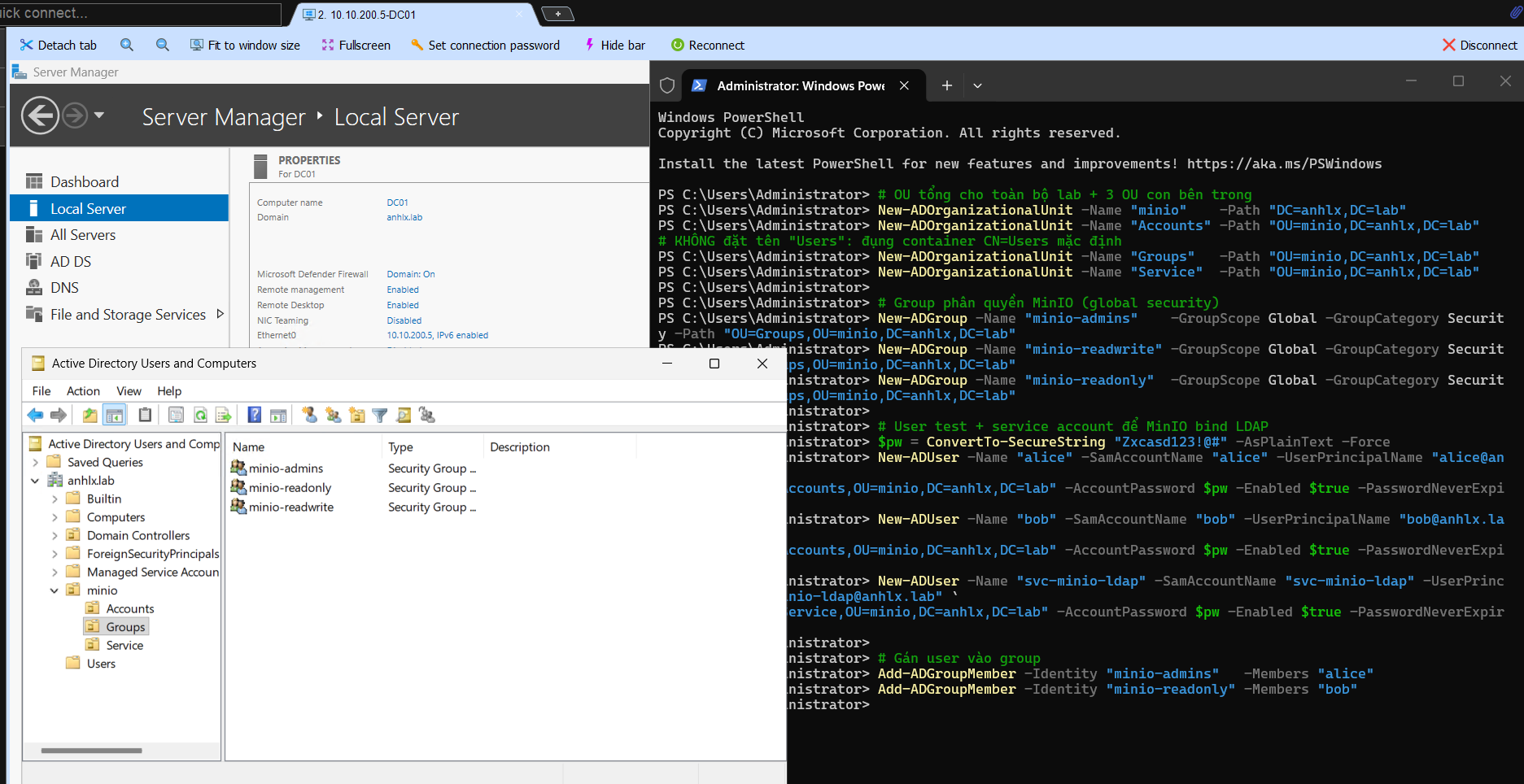Image resolution: width=1524 pixels, height=784 pixels.
Task: Go up one level in ADUC
Action: pos(90,416)
